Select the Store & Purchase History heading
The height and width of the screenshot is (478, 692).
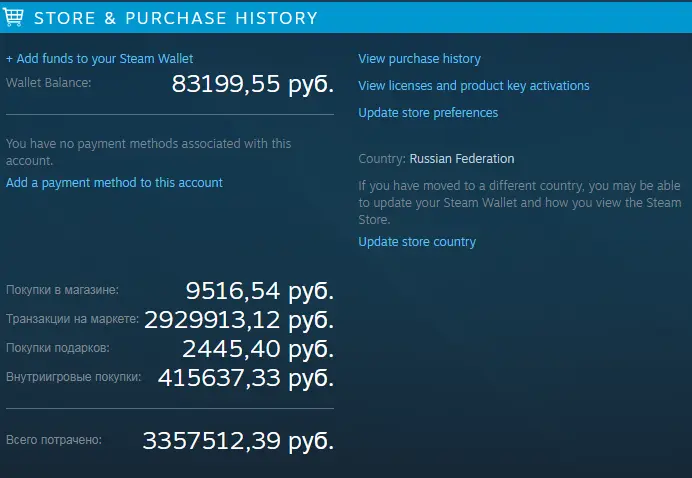[176, 18]
